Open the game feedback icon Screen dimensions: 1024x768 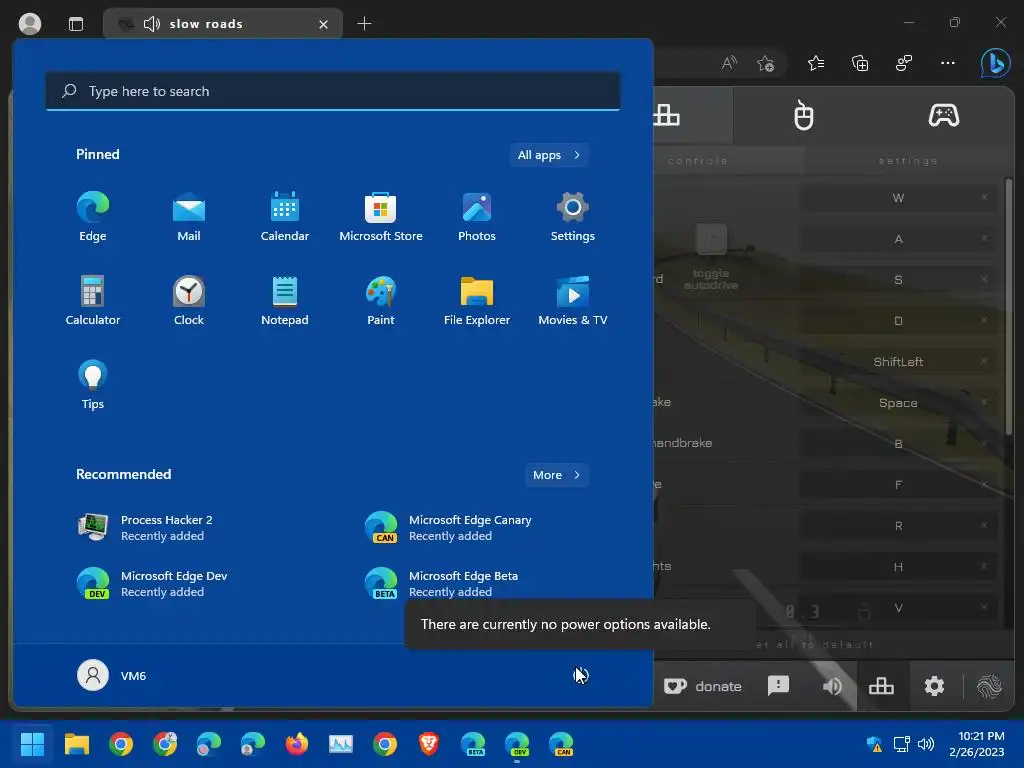(x=778, y=686)
